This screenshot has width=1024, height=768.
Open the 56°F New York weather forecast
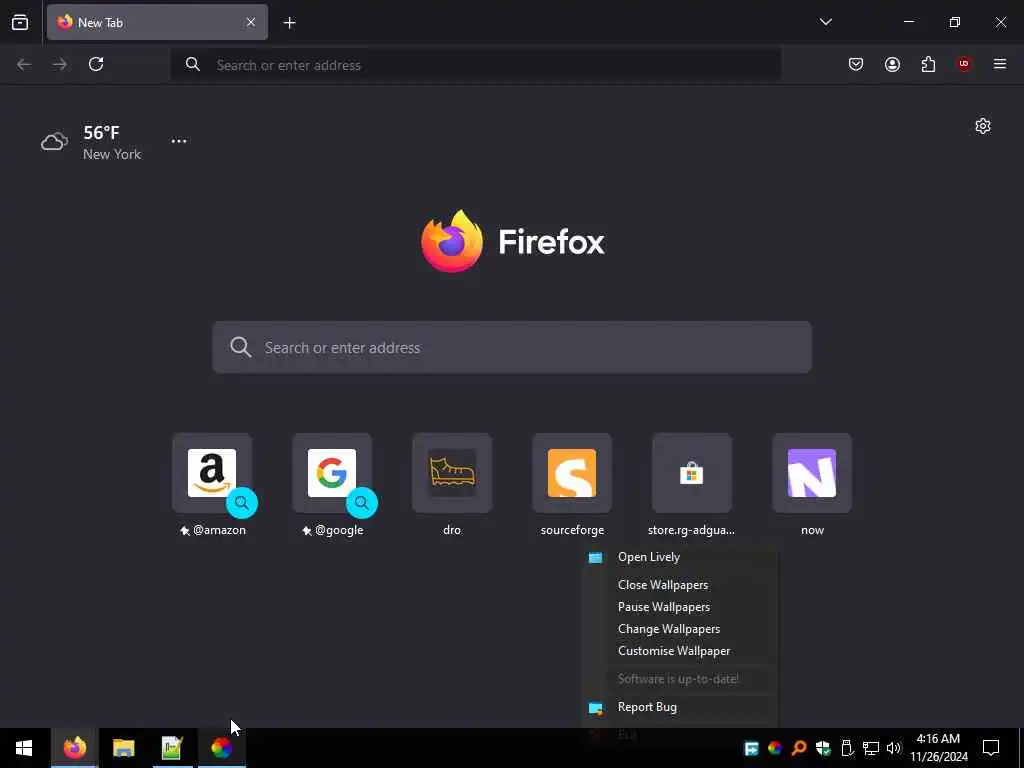pos(91,142)
